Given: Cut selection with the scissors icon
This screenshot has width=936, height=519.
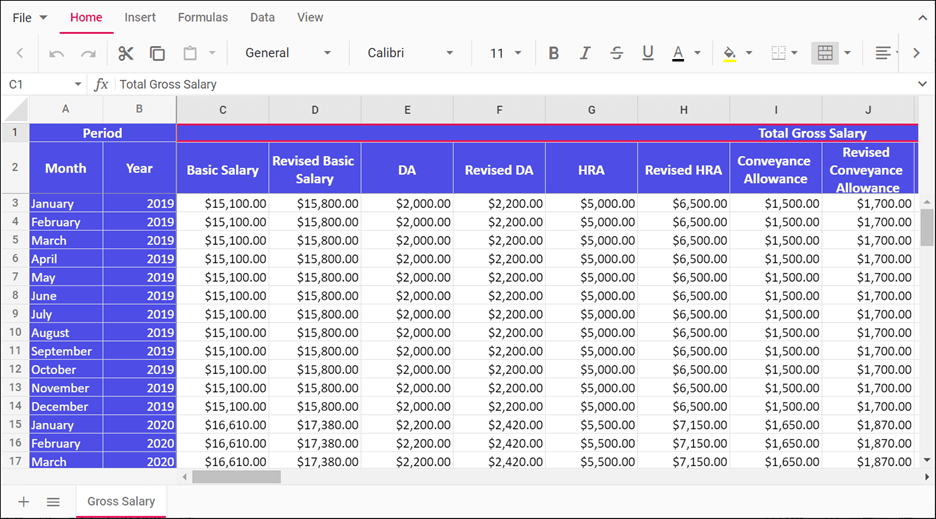Looking at the screenshot, I should 125,53.
